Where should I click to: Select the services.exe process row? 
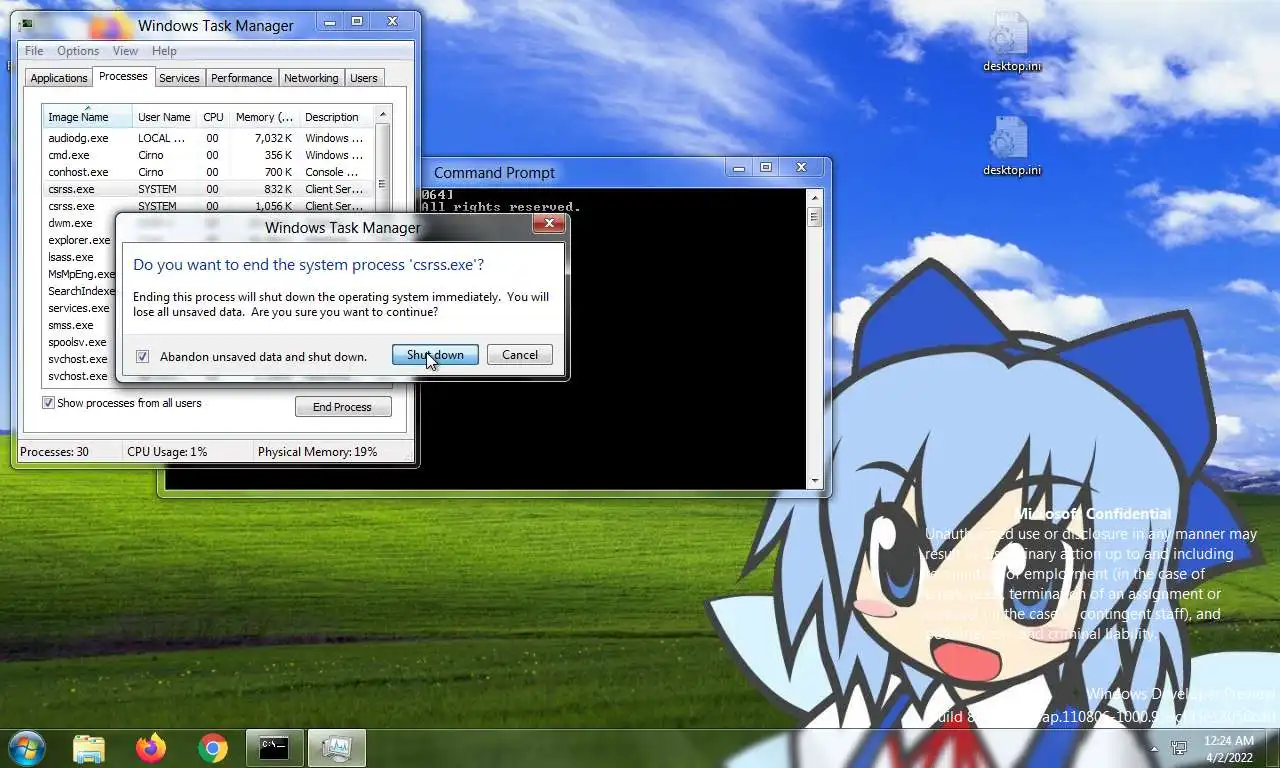[79, 308]
